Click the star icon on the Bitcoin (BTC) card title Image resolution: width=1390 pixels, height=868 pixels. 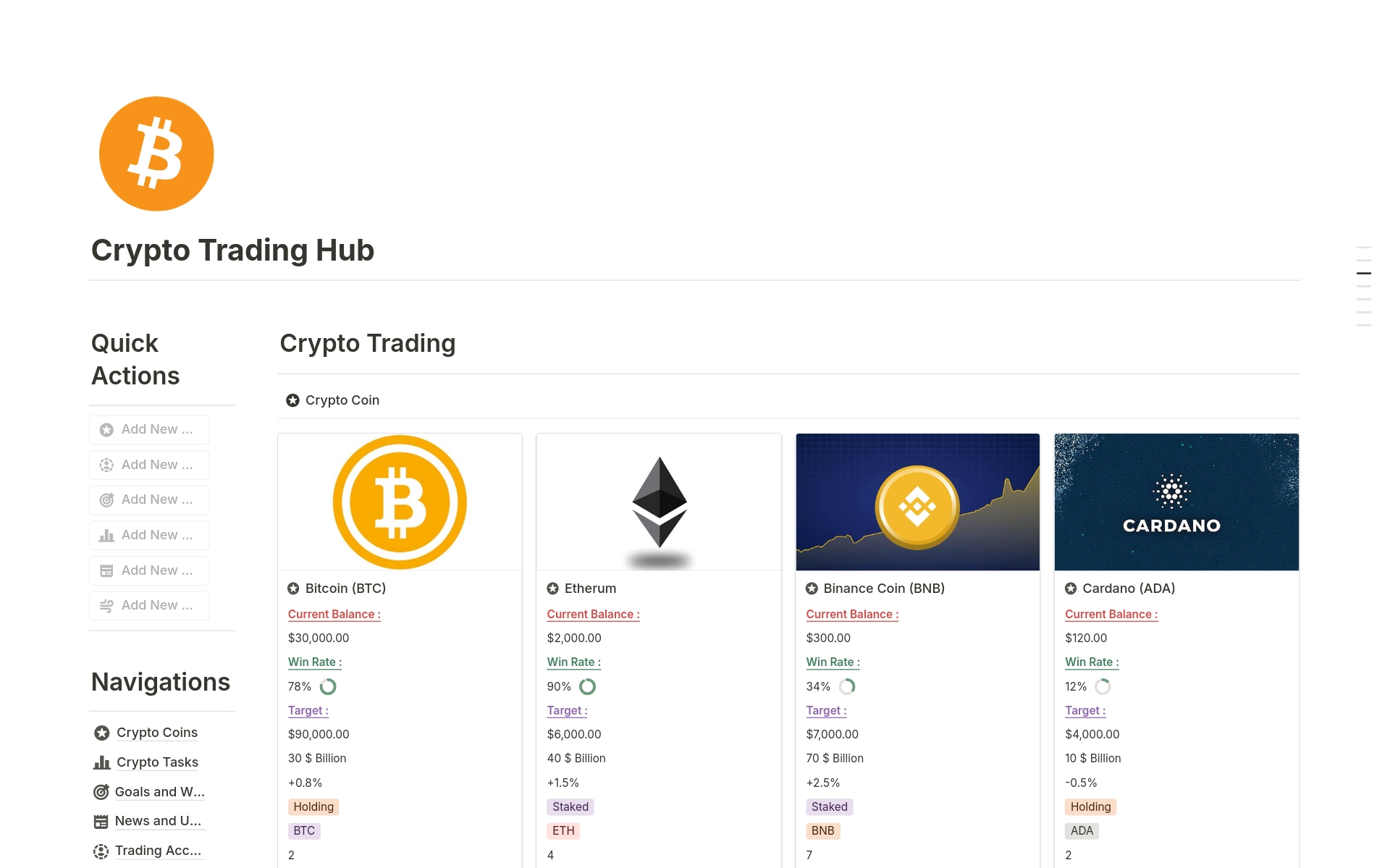[292, 589]
